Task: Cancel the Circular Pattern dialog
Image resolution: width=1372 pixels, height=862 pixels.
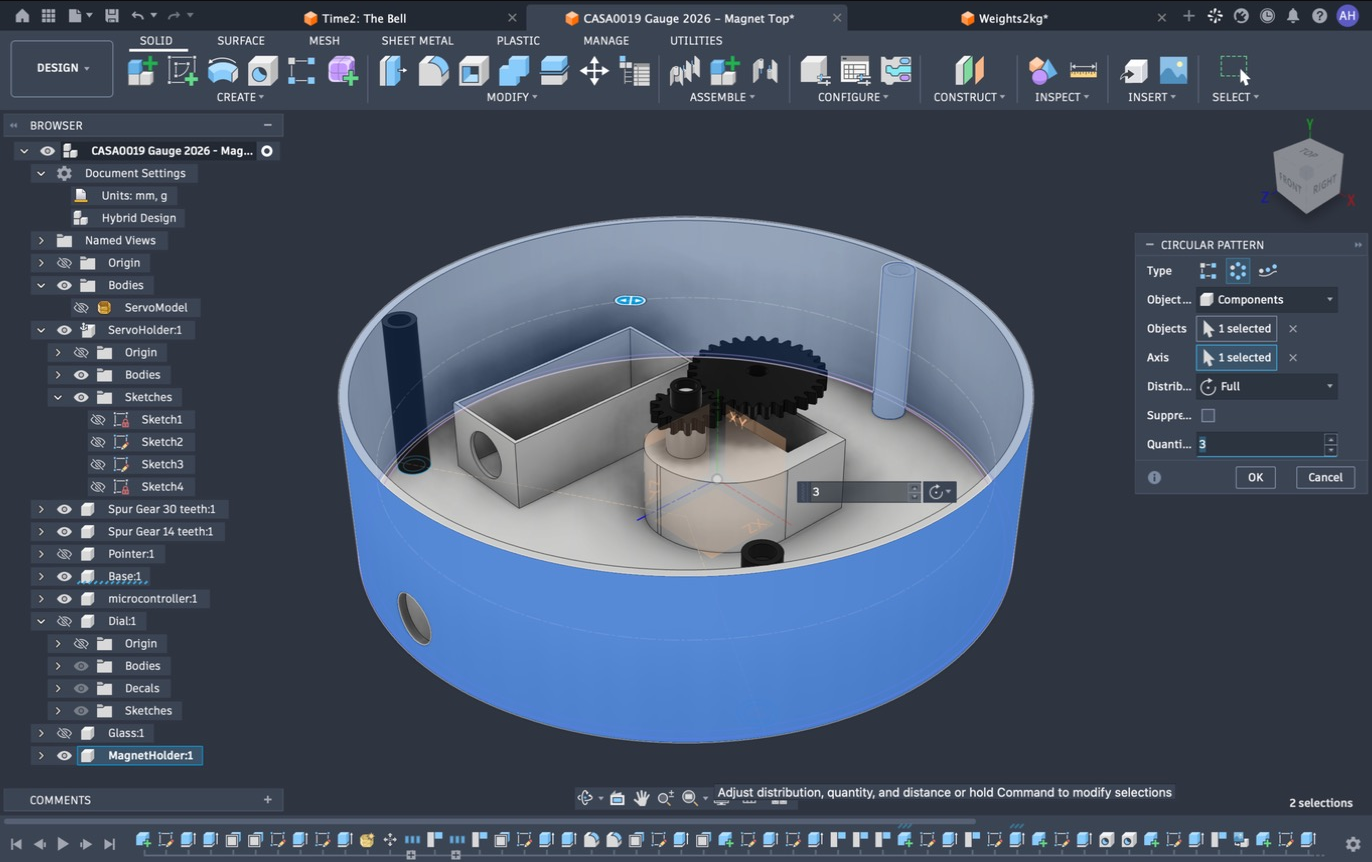Action: coord(1325,477)
